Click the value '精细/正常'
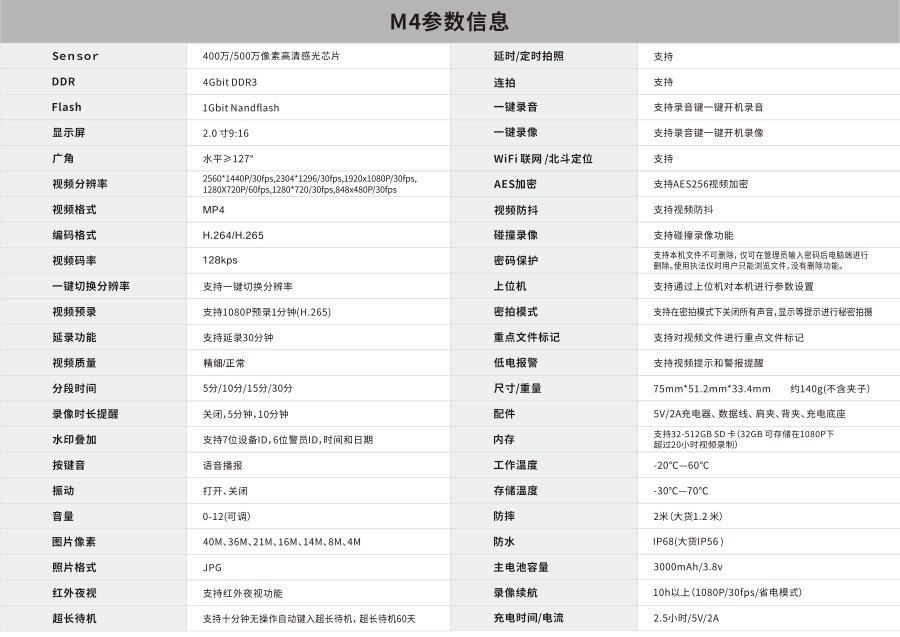Viewport: 900px width, 637px height. click(224, 363)
